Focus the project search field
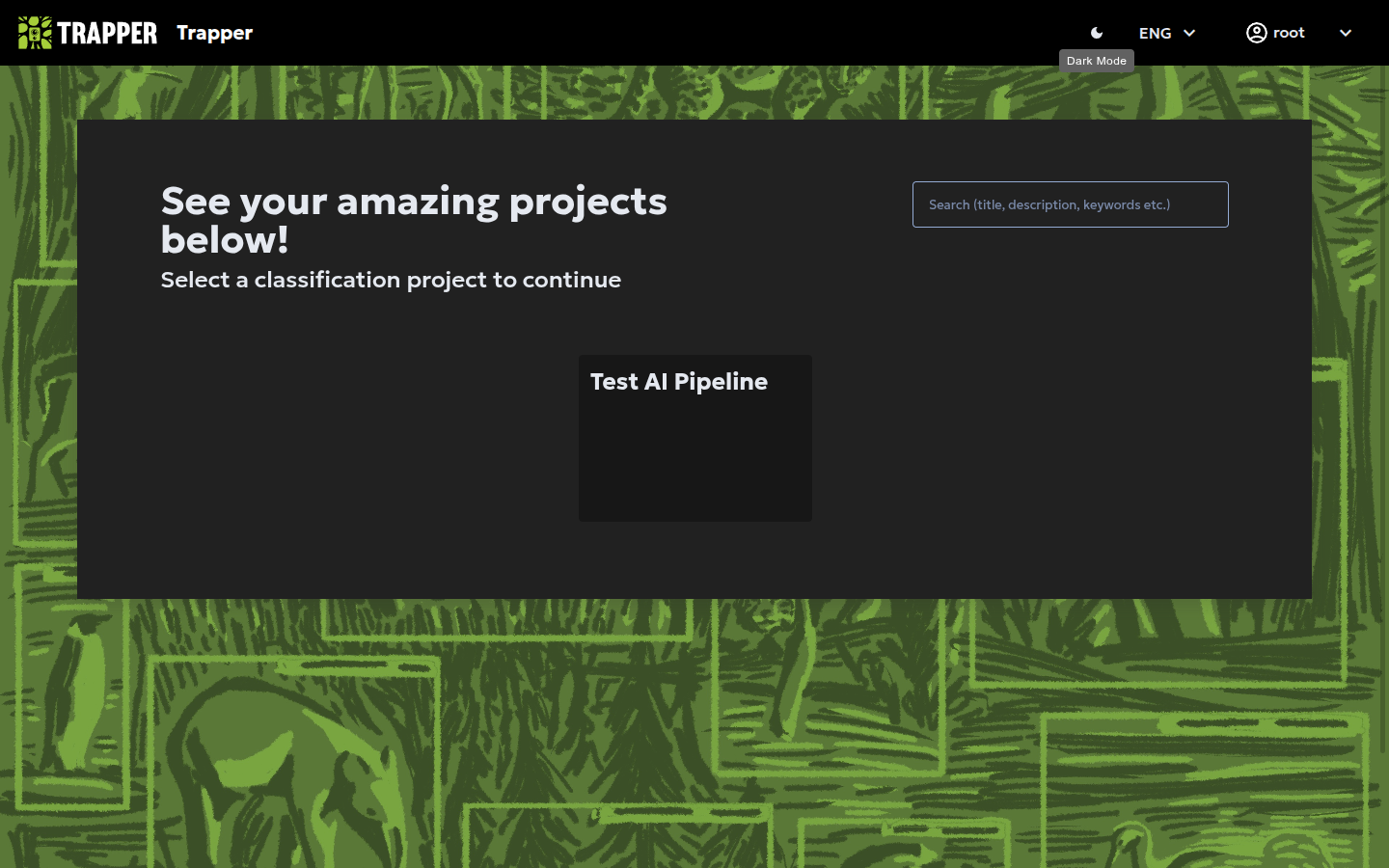 1070,204
